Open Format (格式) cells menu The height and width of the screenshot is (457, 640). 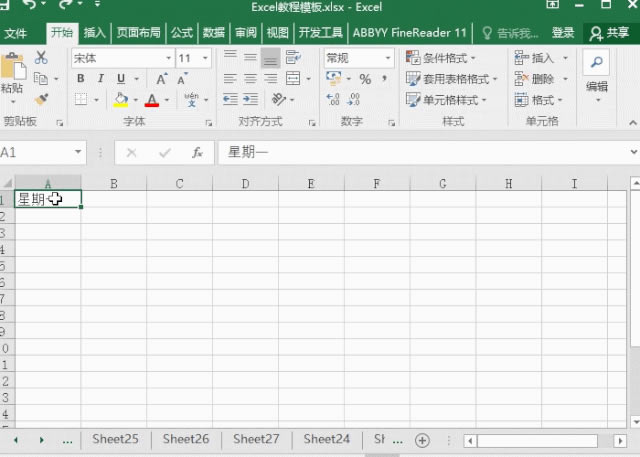[538, 100]
